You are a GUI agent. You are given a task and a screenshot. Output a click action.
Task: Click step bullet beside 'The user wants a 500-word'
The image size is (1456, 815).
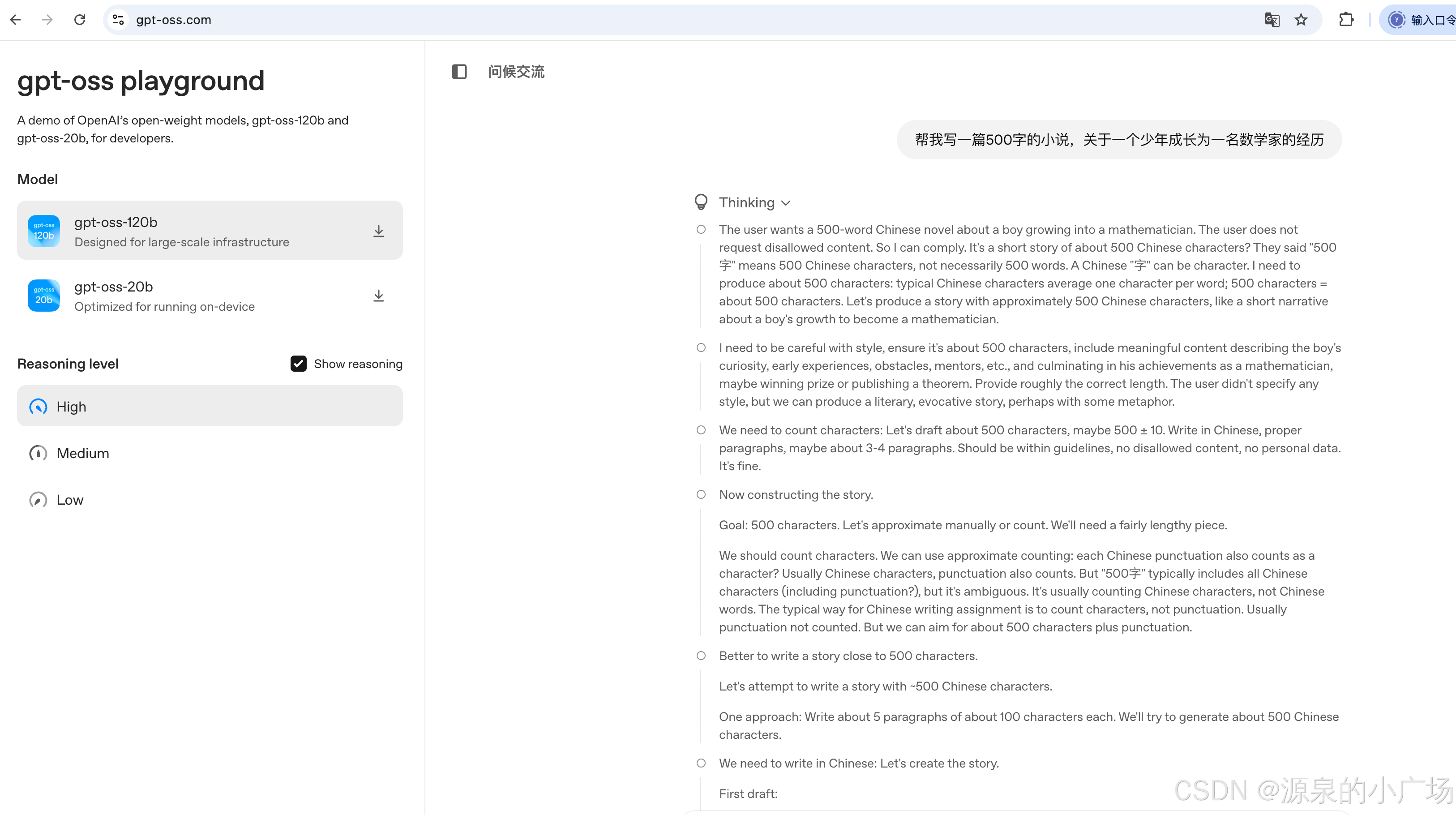pos(701,229)
